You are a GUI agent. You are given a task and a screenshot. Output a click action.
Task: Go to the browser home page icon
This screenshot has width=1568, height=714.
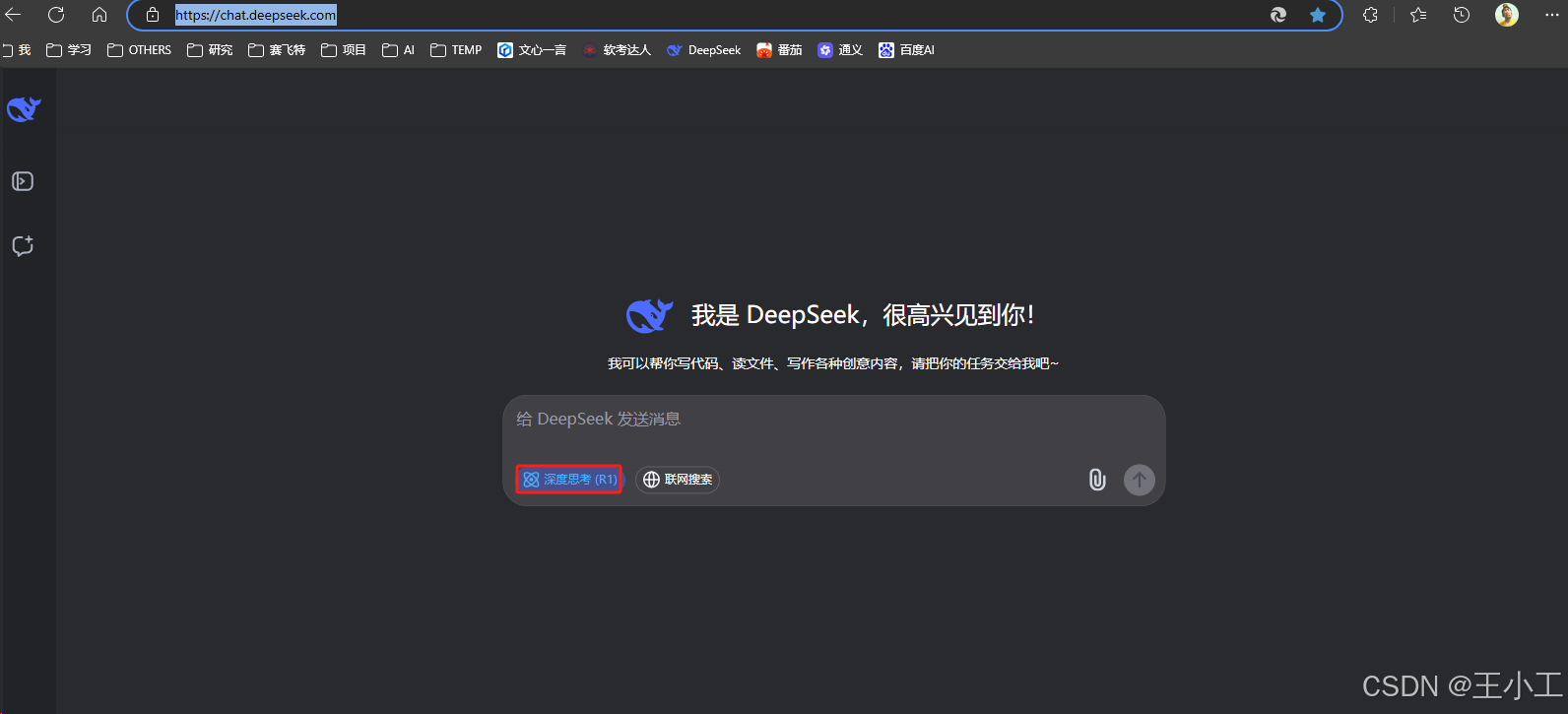point(99,15)
